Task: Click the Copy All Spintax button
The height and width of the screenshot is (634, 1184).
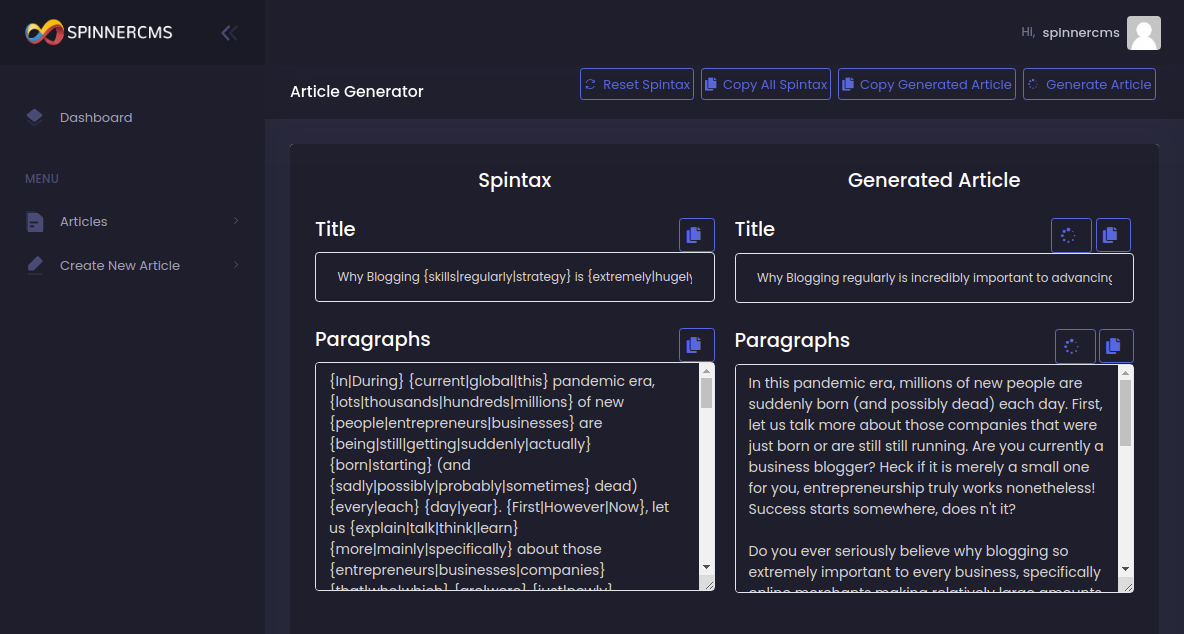Action: (x=765, y=84)
